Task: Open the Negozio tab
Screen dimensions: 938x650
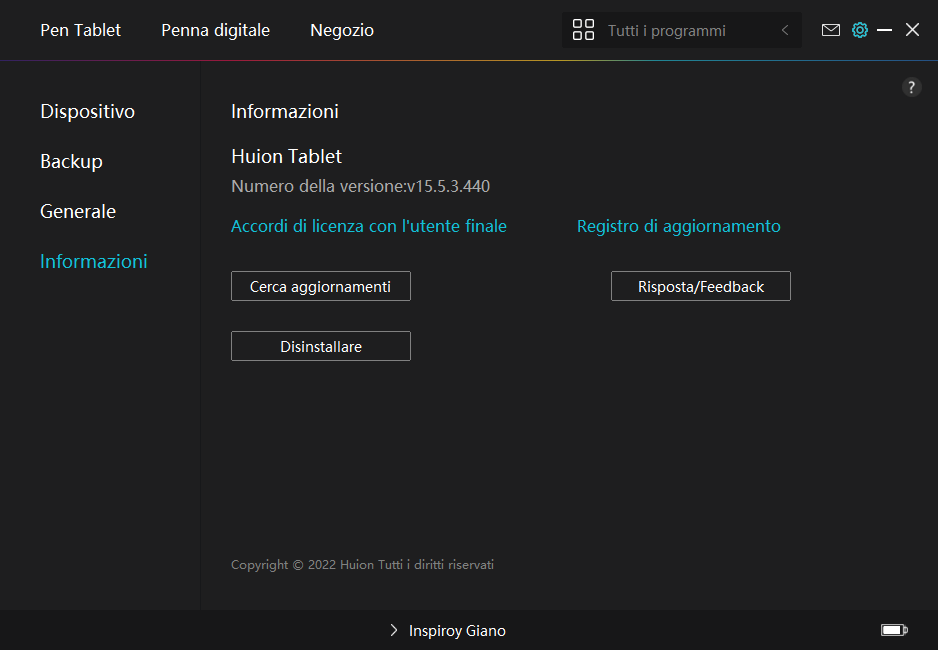Action: tap(342, 30)
